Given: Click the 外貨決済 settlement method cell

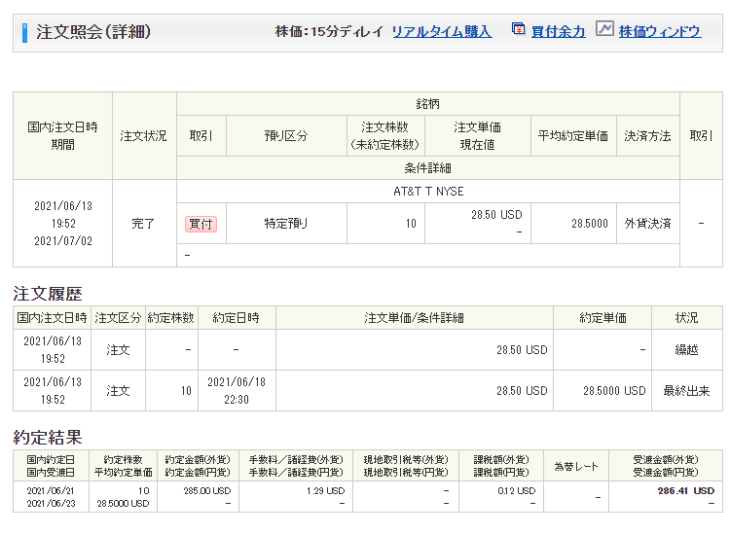Looking at the screenshot, I should pos(648,224).
